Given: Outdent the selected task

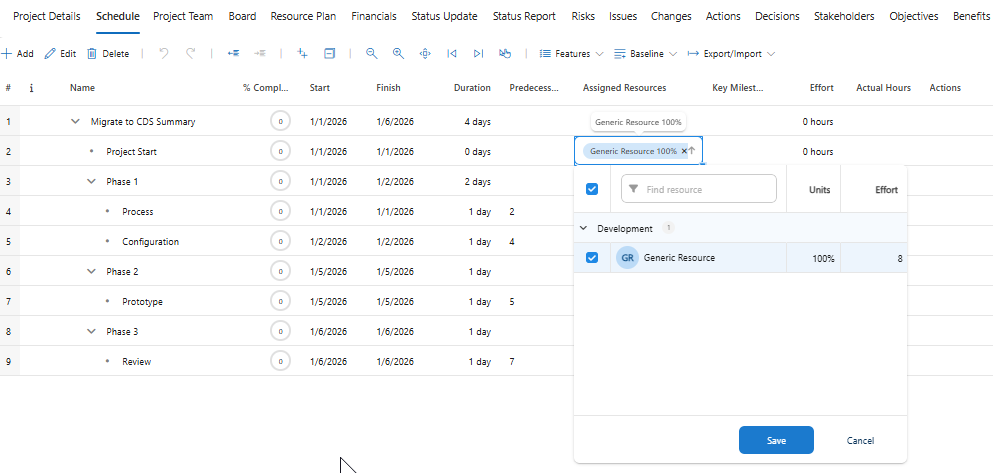Looking at the screenshot, I should 233,54.
